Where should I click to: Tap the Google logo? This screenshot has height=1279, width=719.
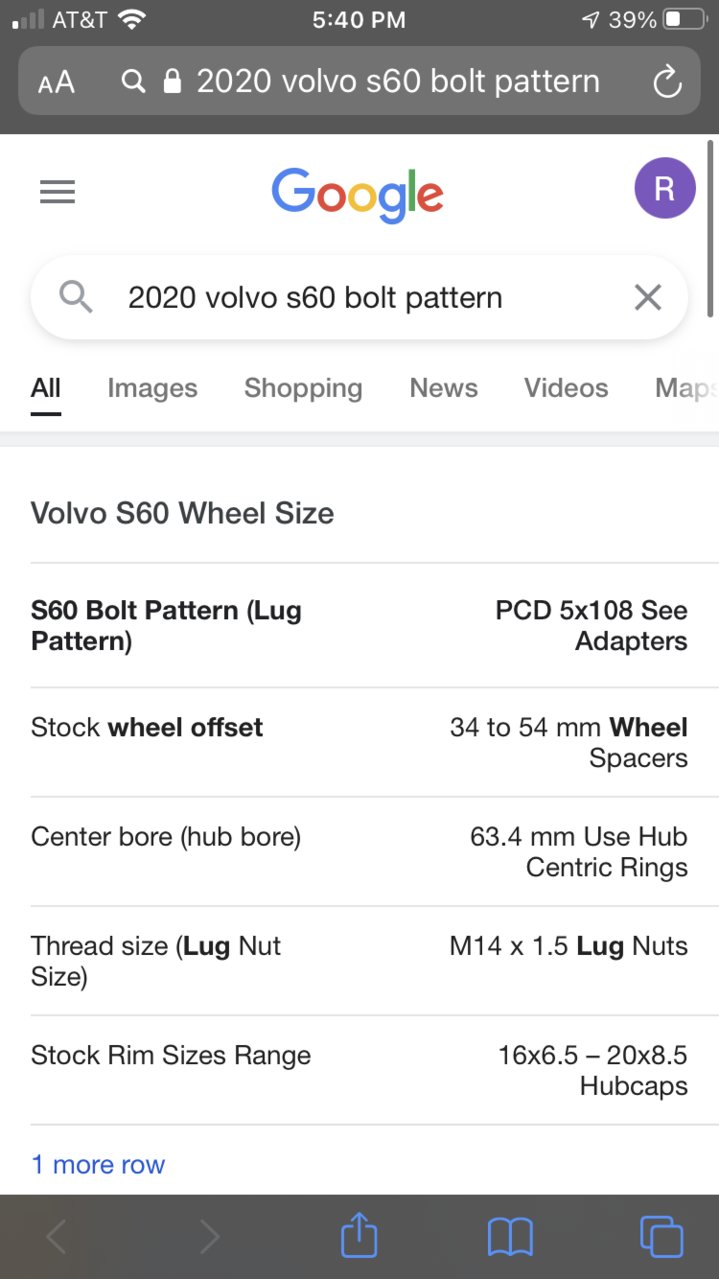[357, 194]
